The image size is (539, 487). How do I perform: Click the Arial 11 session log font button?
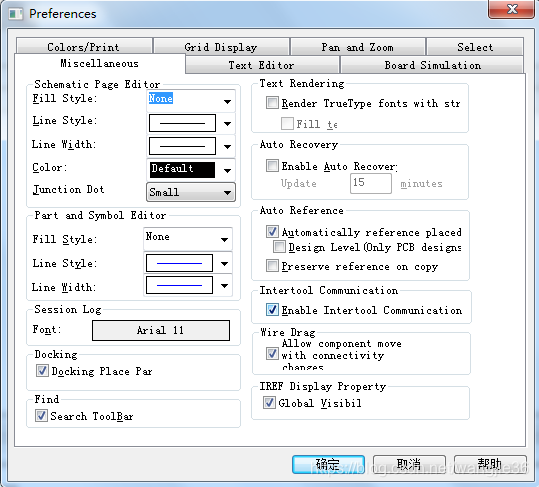tap(161, 330)
